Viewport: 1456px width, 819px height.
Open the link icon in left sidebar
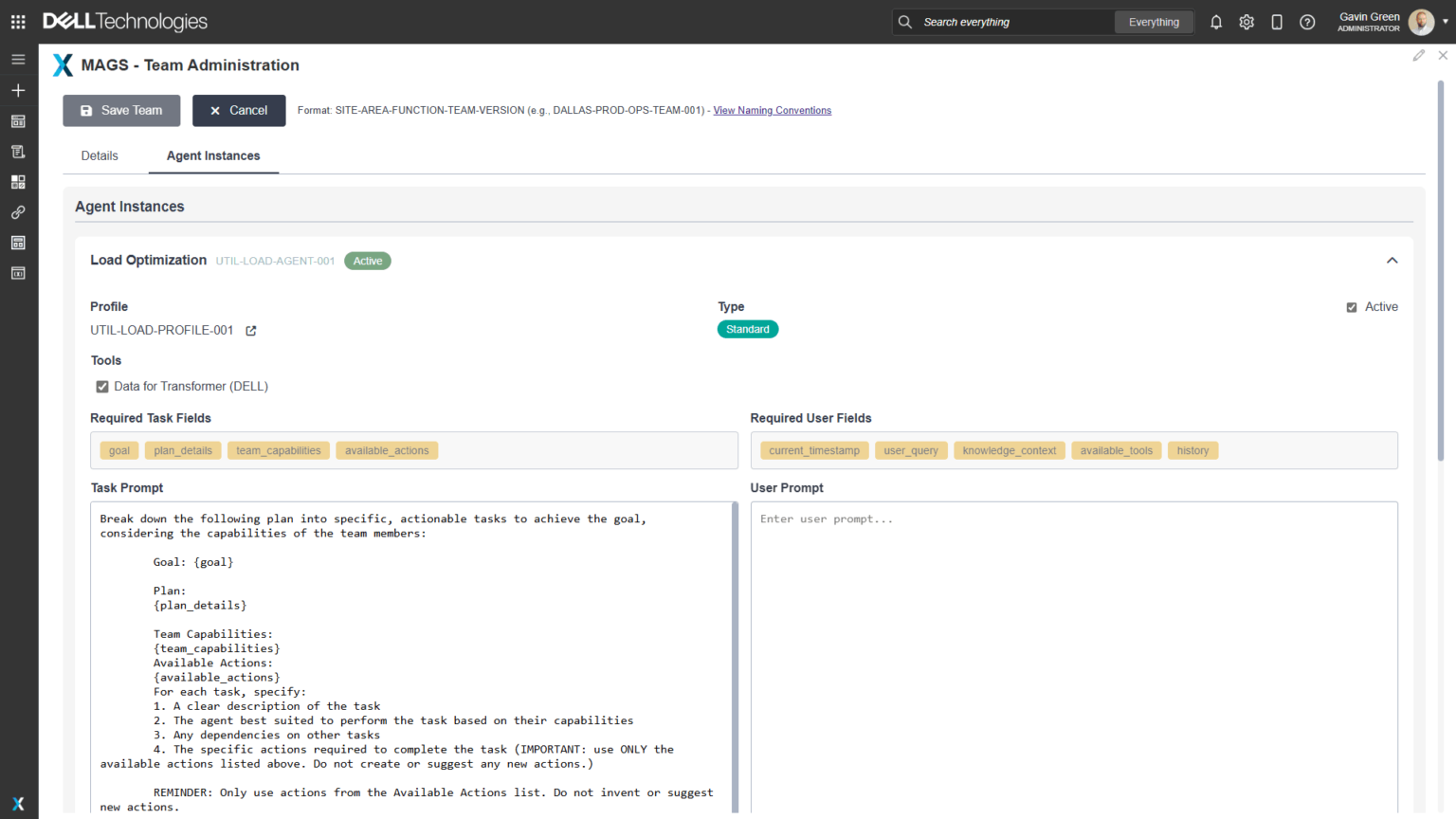pyautogui.click(x=18, y=212)
